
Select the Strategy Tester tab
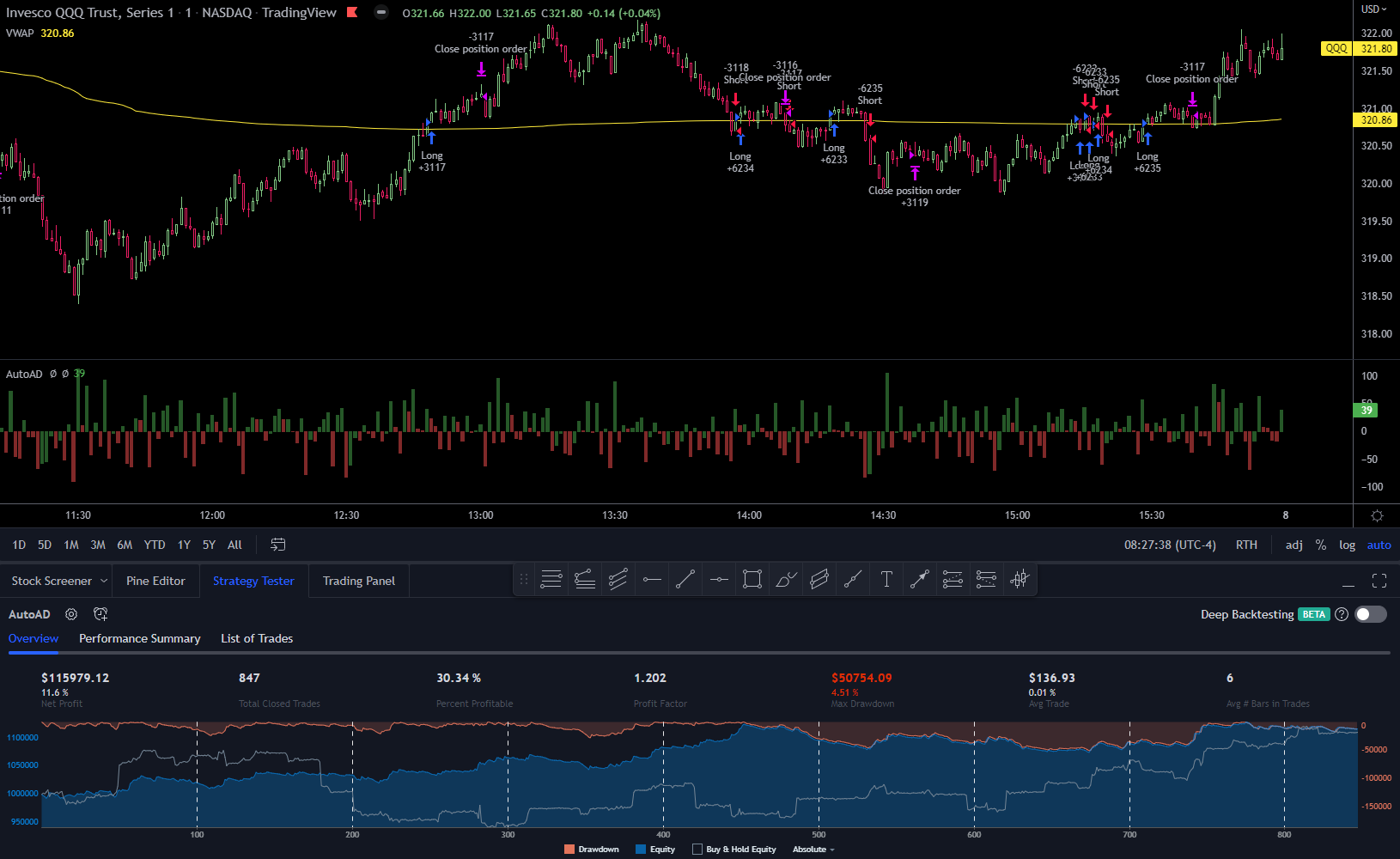click(253, 581)
